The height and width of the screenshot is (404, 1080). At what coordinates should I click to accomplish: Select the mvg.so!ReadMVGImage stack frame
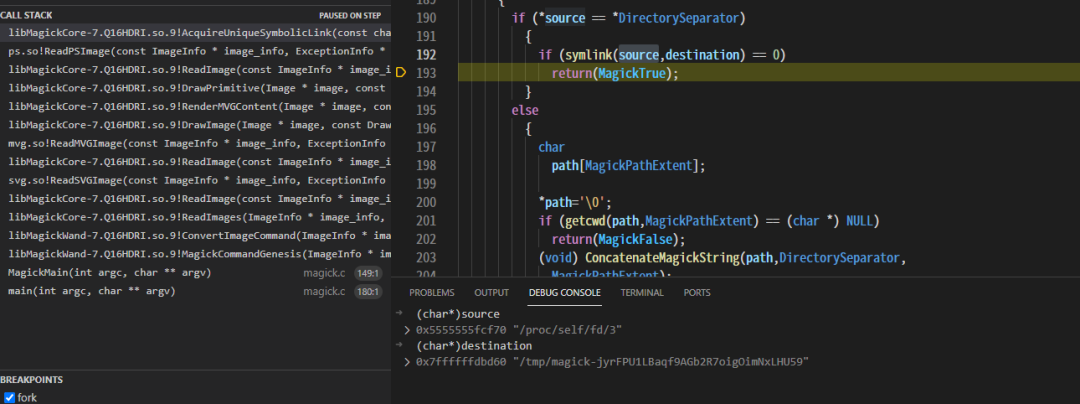[x=196, y=143]
